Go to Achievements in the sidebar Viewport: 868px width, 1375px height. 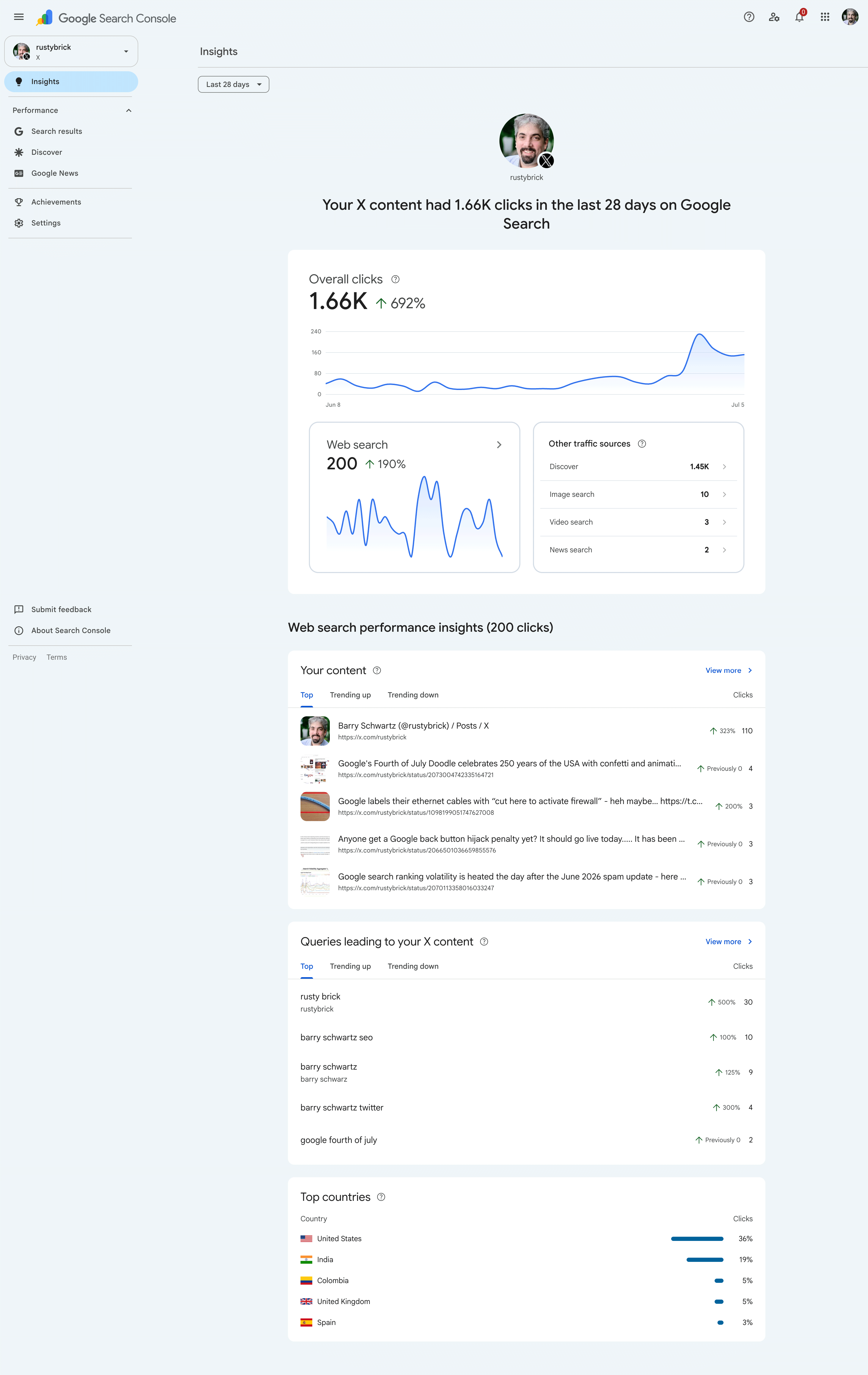[72, 202]
